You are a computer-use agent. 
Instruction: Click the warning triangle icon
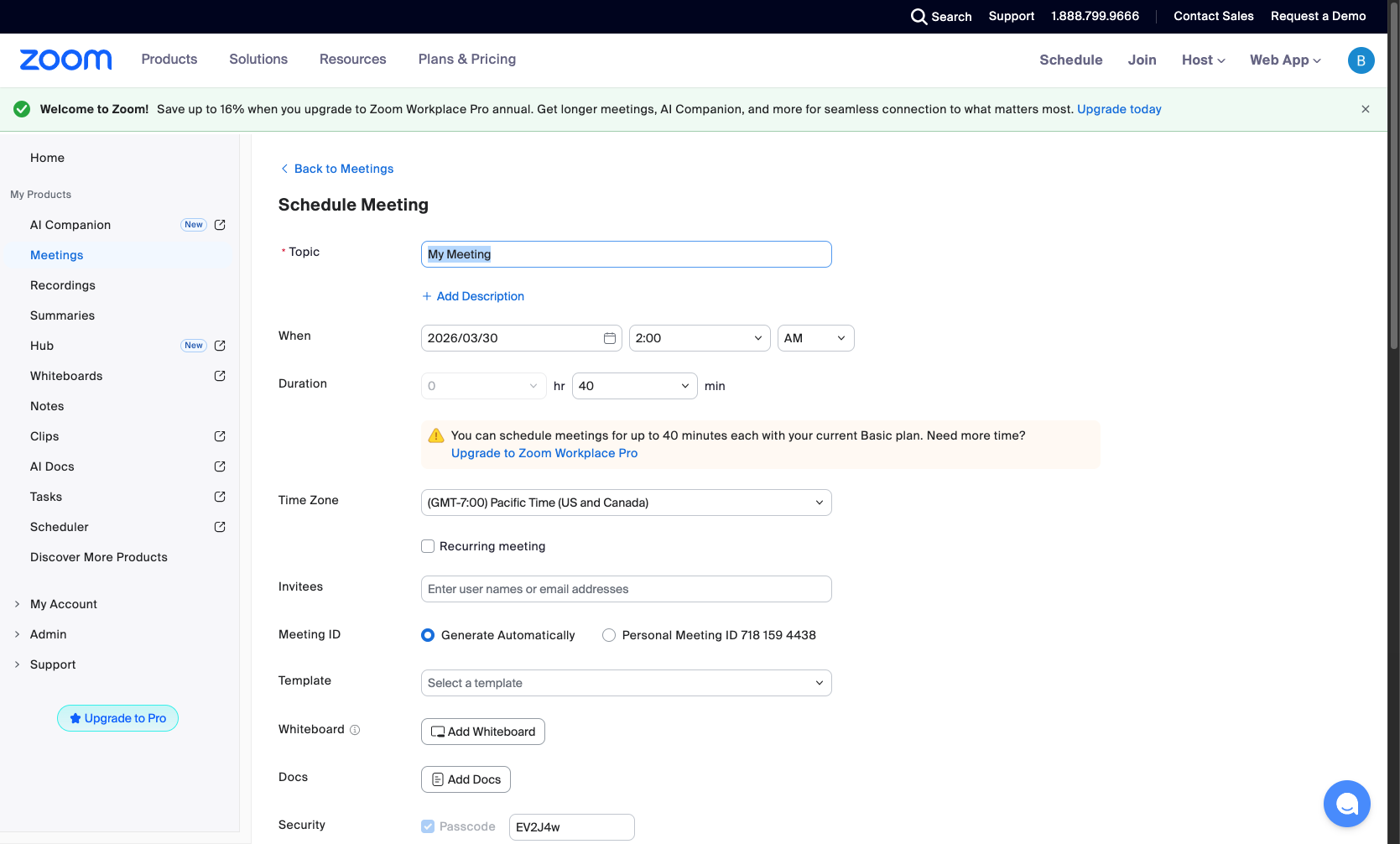click(x=436, y=435)
